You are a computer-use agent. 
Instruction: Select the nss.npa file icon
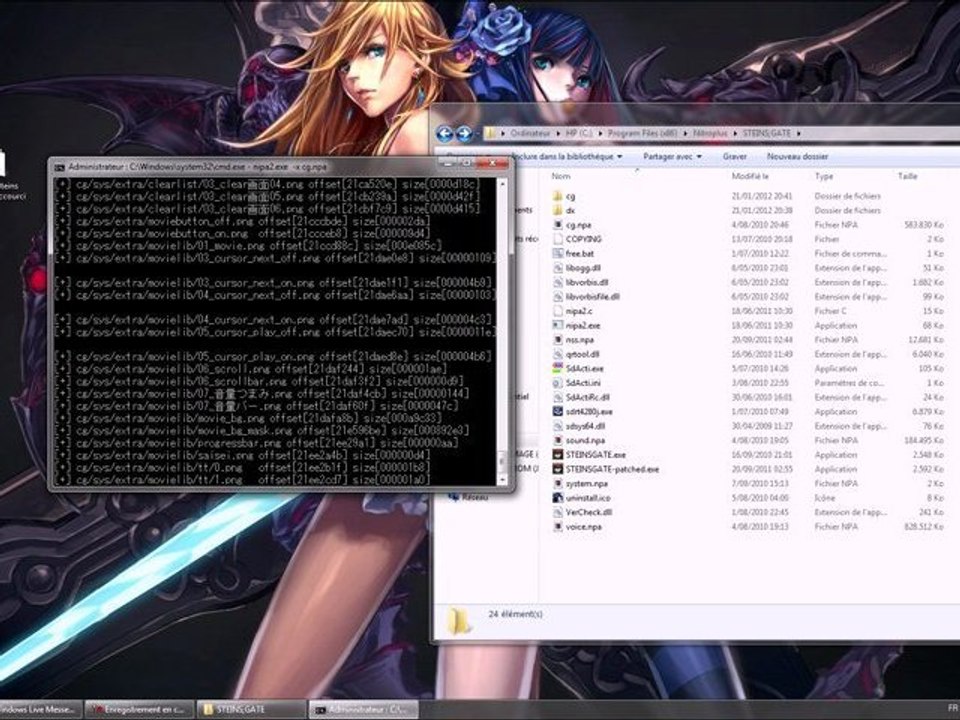(558, 340)
